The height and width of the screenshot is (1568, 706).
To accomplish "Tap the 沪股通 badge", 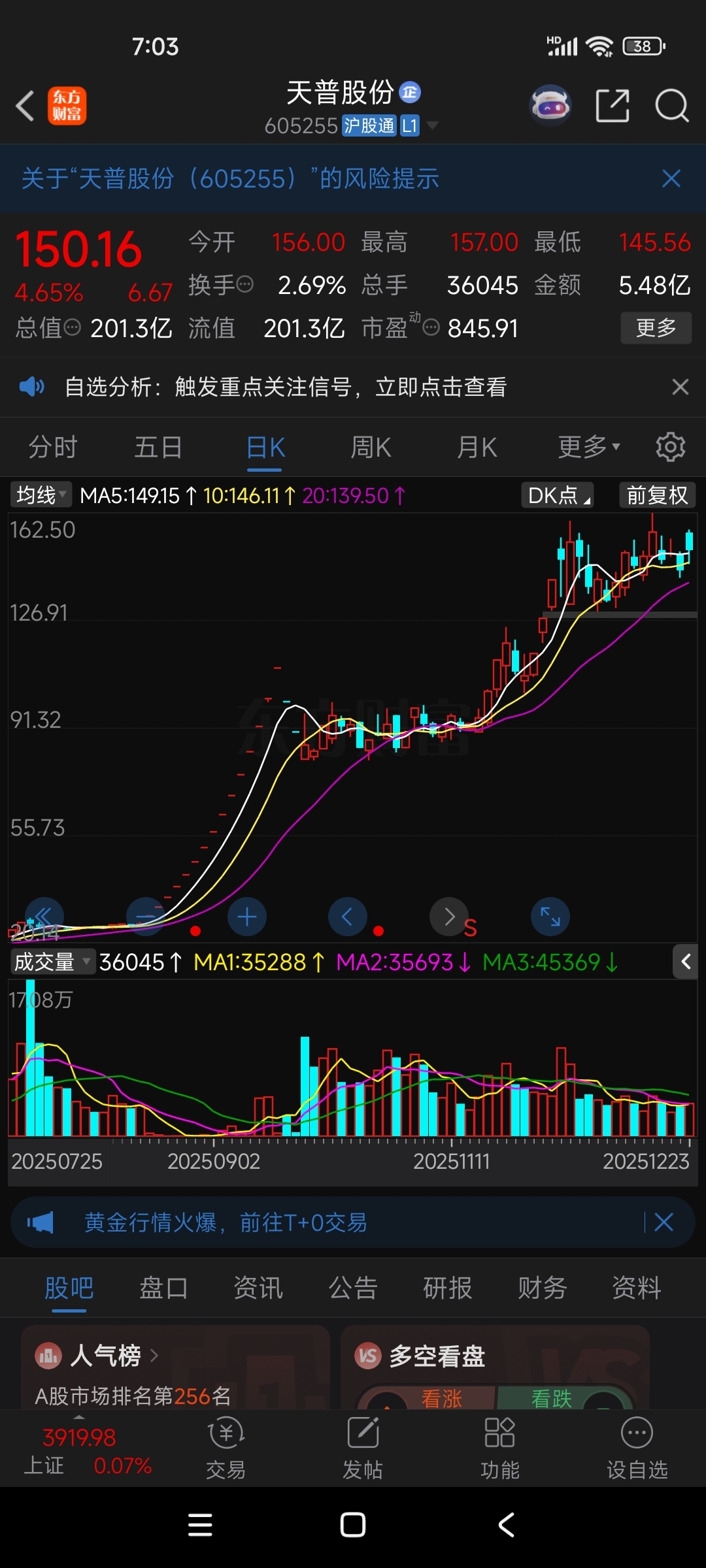I will [369, 125].
